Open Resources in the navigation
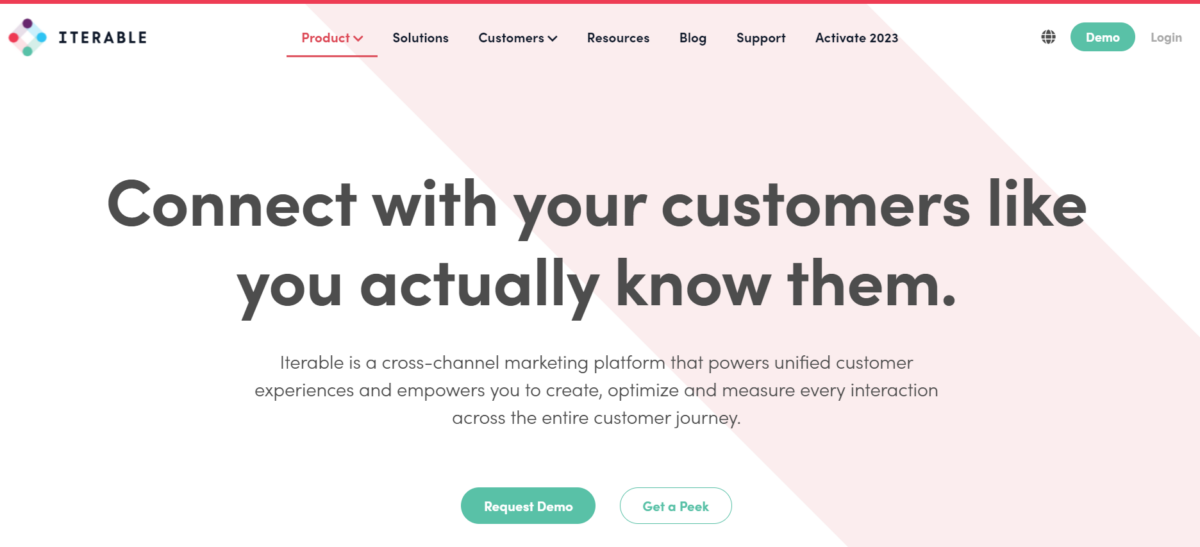The image size is (1200, 547). tap(618, 38)
